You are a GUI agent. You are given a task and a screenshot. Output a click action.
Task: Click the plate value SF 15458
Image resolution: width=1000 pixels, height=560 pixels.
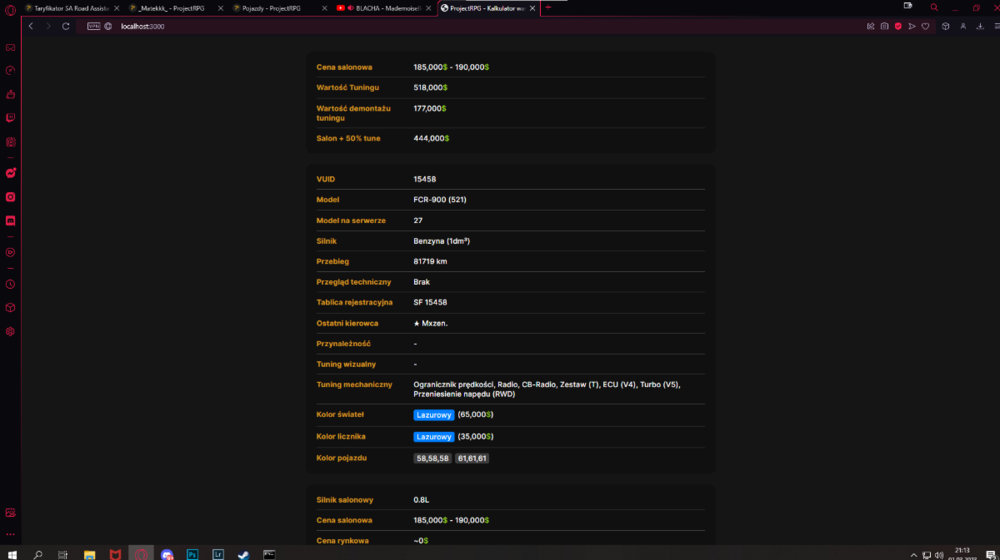(430, 302)
